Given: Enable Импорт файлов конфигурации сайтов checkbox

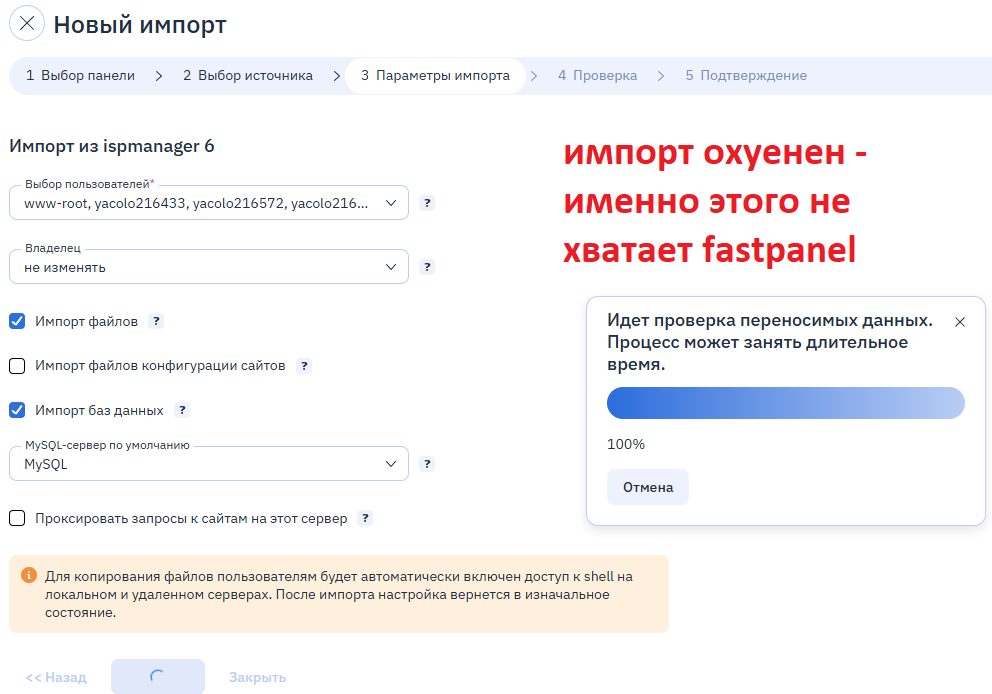Looking at the screenshot, I should (17, 366).
